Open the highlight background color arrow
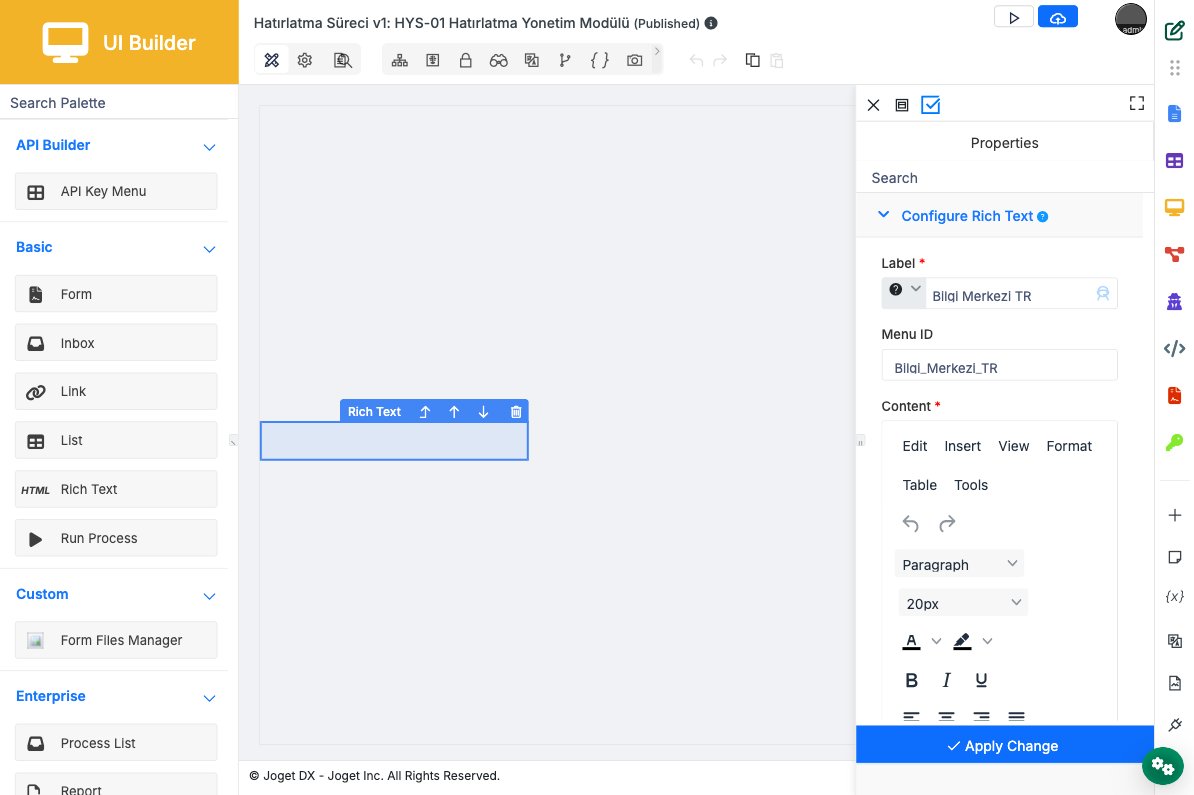The image size is (1194, 795). click(x=987, y=641)
